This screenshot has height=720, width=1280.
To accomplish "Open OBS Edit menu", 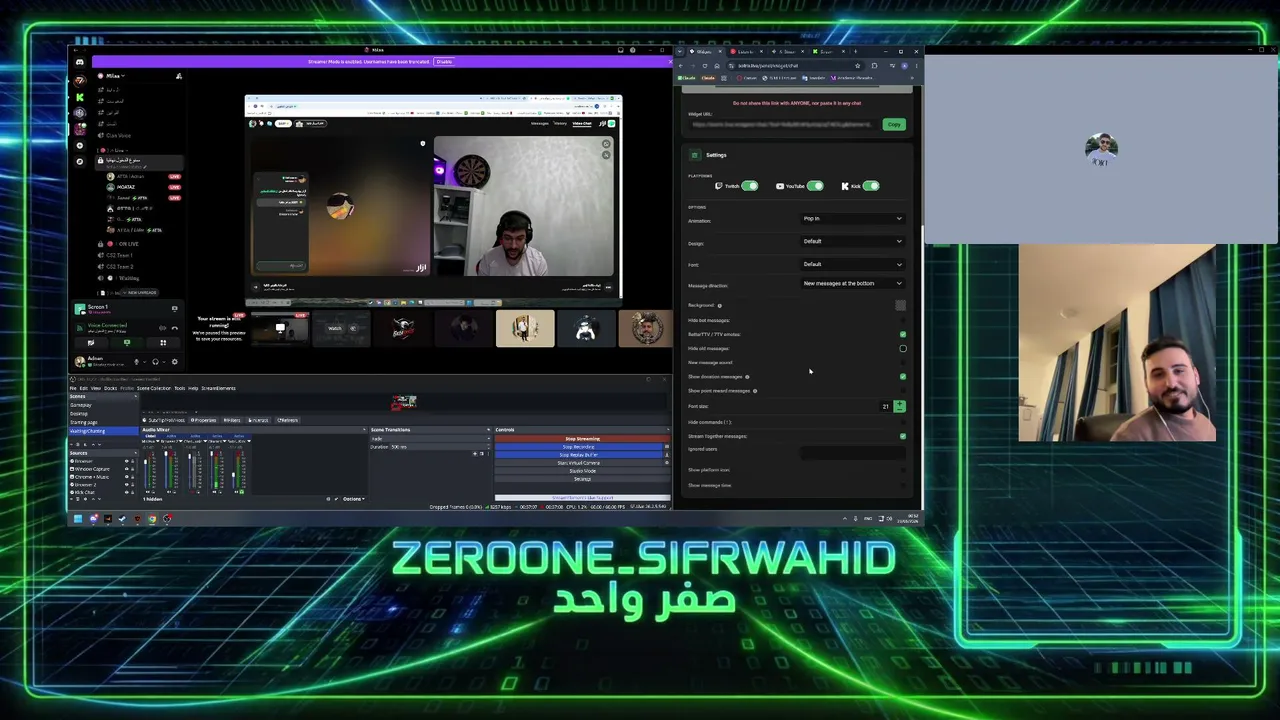I will pyautogui.click(x=84, y=388).
